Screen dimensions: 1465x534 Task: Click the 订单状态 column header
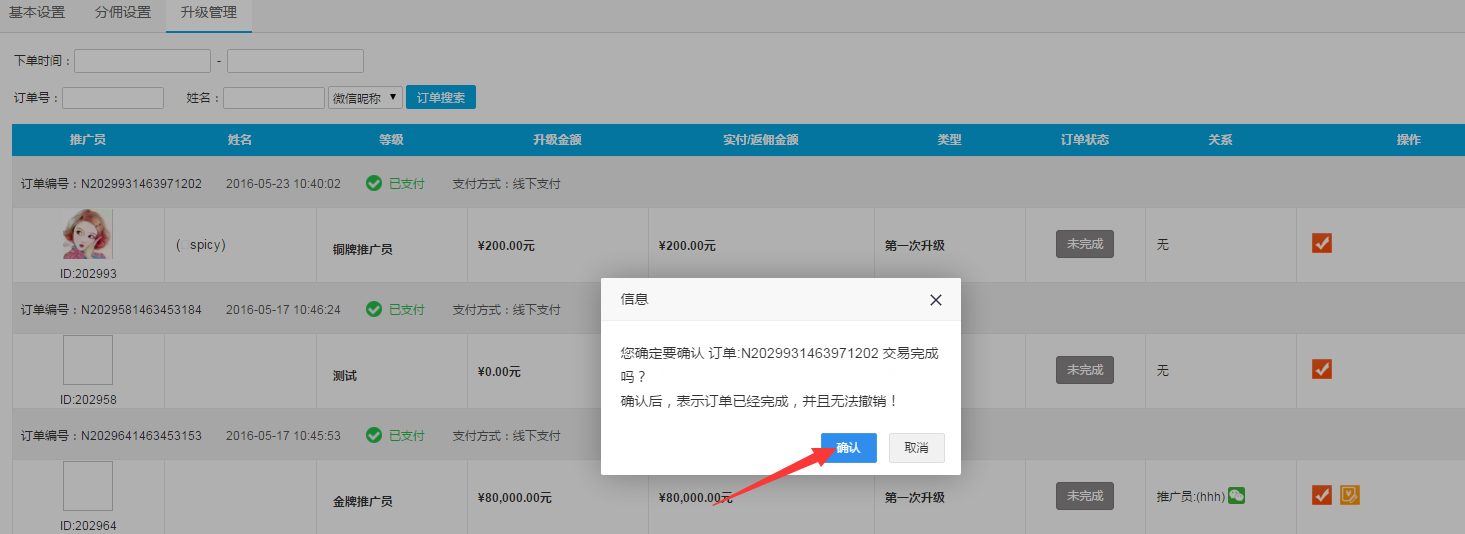[x=1085, y=140]
